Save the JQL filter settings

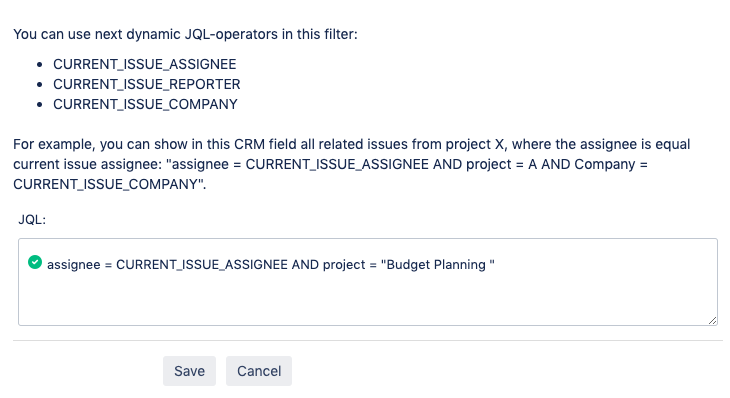point(189,371)
